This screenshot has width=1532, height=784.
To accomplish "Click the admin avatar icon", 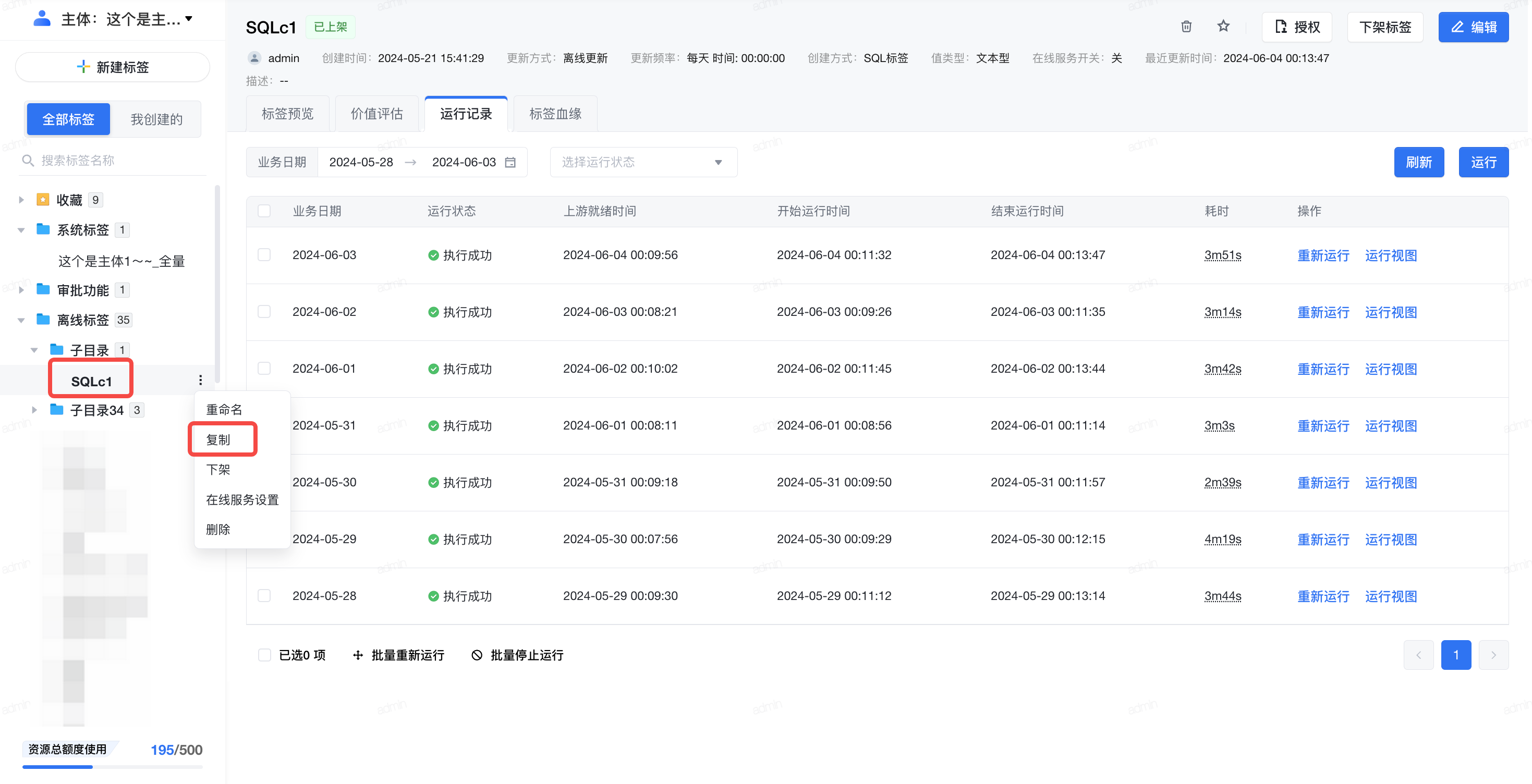I will 254,58.
